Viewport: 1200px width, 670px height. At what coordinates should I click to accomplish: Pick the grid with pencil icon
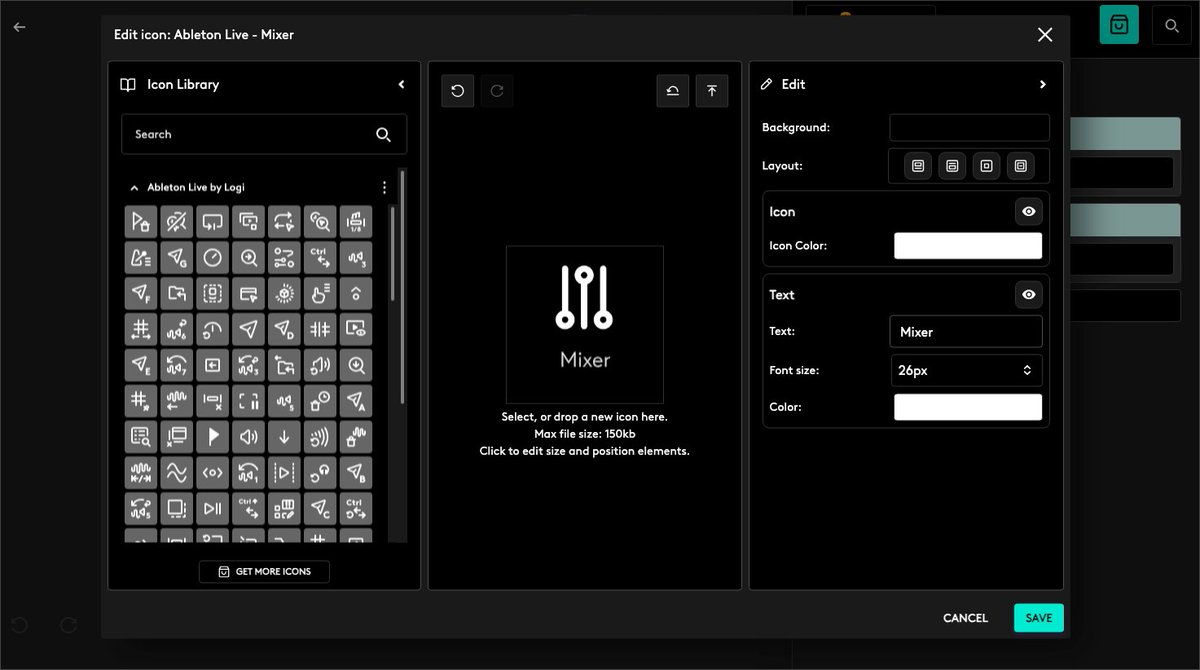coord(284,509)
